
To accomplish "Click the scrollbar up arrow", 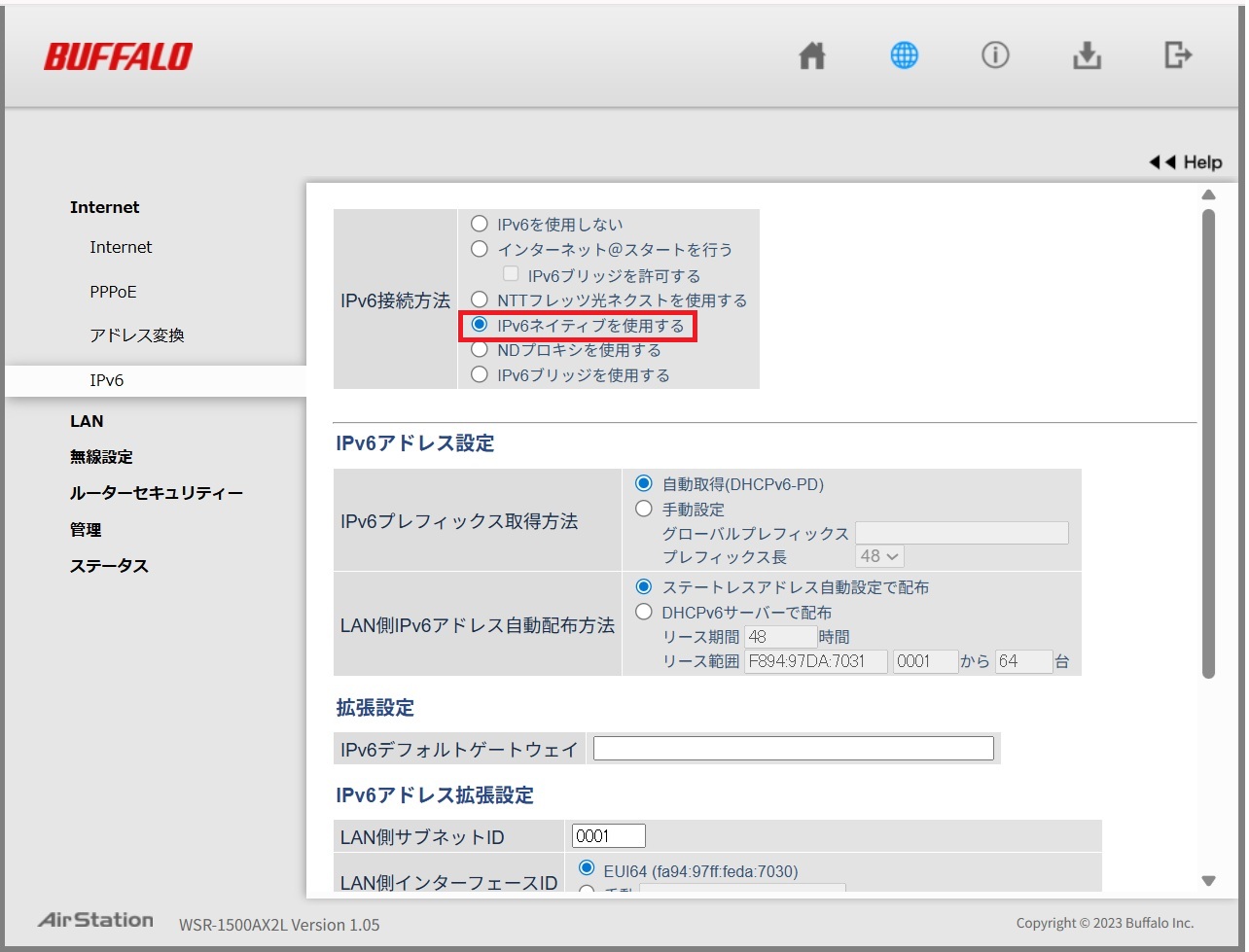I will (1208, 194).
